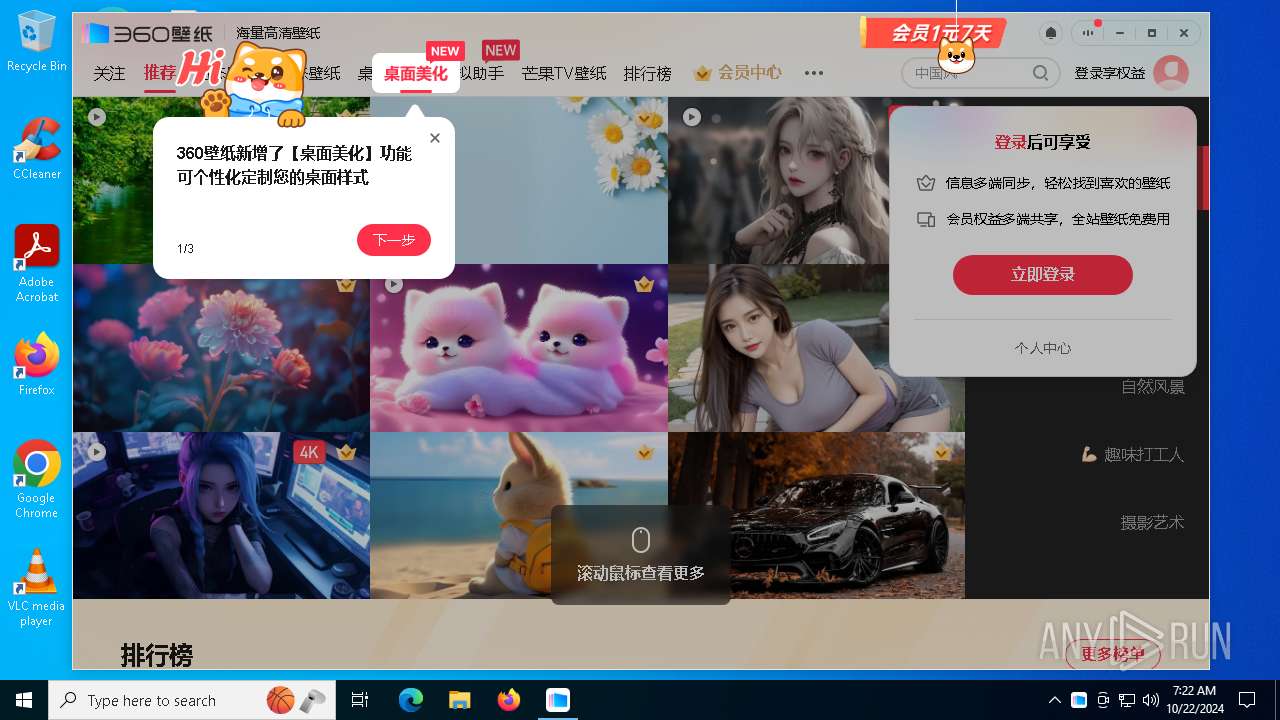Open the 芒果TV壁纸 tab
This screenshot has height=720, width=1280.
[564, 73]
